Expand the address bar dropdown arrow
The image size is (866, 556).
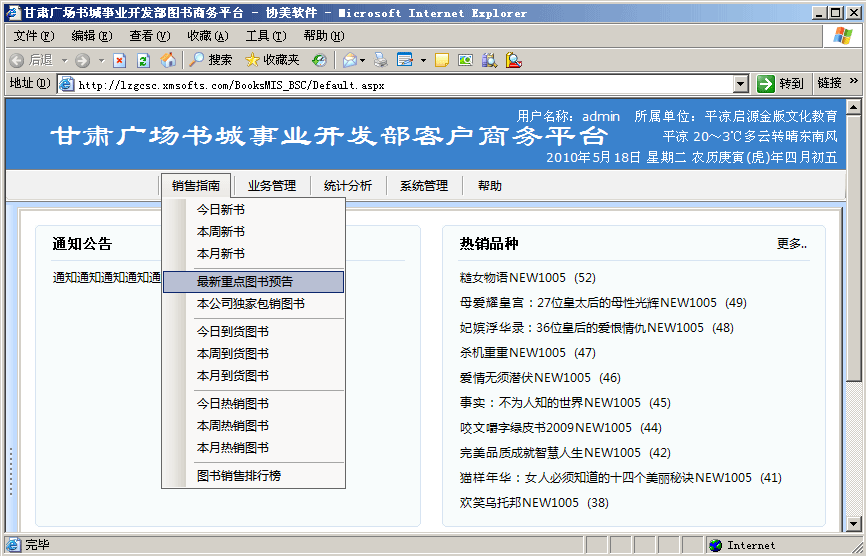741,85
